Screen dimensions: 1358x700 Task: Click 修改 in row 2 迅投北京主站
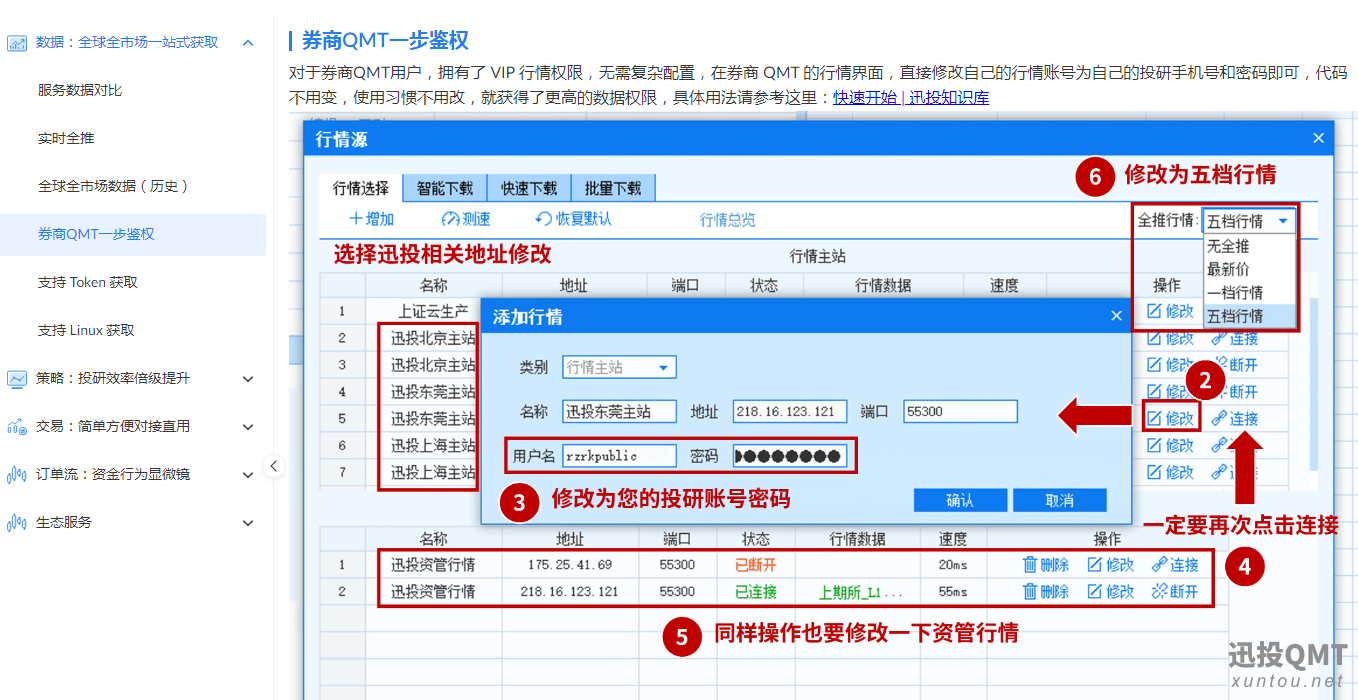1170,339
